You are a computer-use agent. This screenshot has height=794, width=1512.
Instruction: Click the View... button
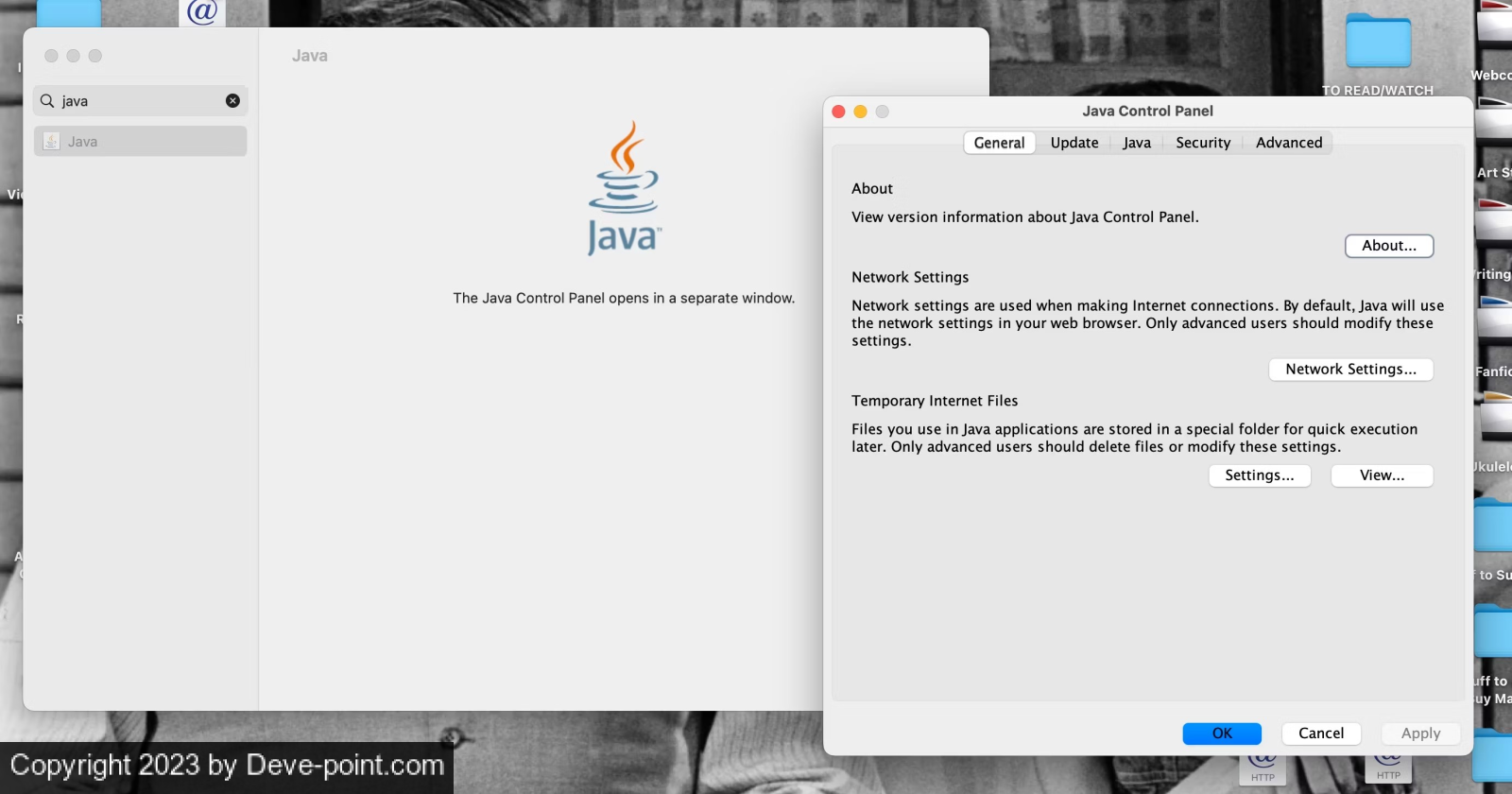click(x=1382, y=475)
